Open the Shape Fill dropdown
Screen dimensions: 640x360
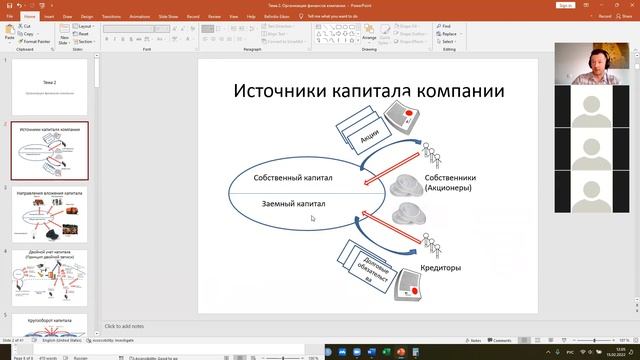pyautogui.click(x=407, y=26)
